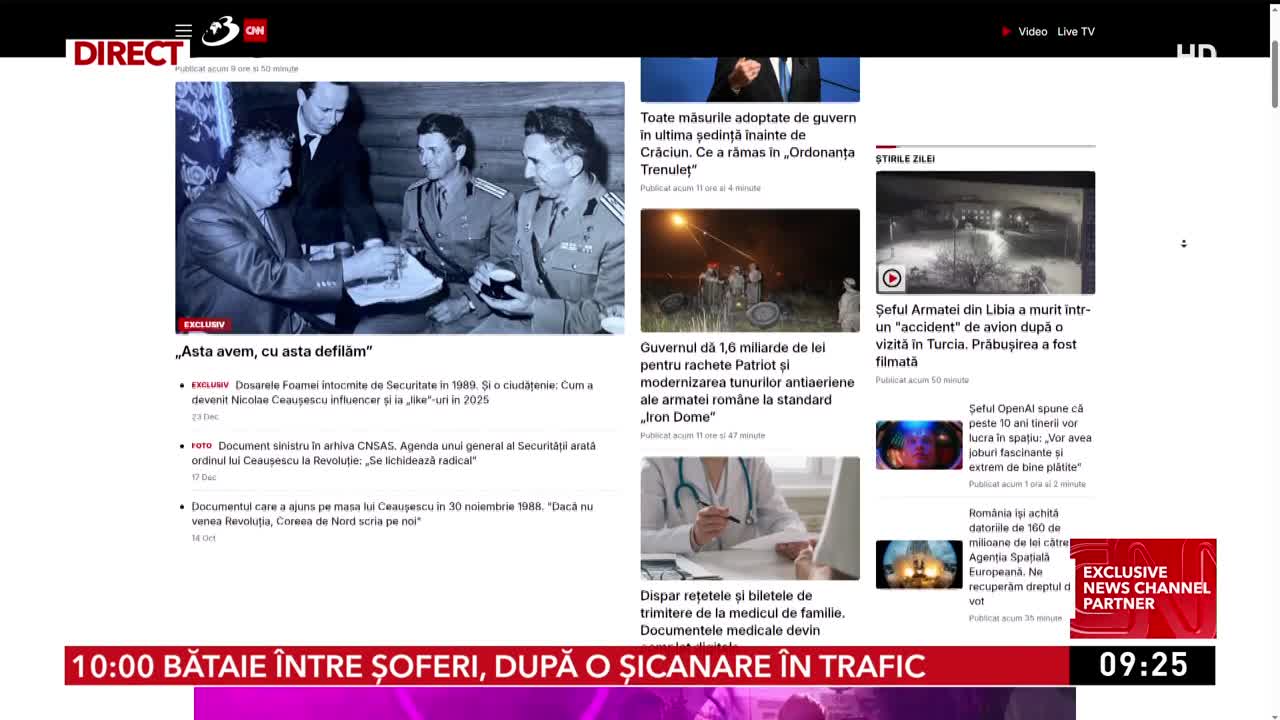Open Live TV
This screenshot has height=720, width=1280.
[1075, 31]
